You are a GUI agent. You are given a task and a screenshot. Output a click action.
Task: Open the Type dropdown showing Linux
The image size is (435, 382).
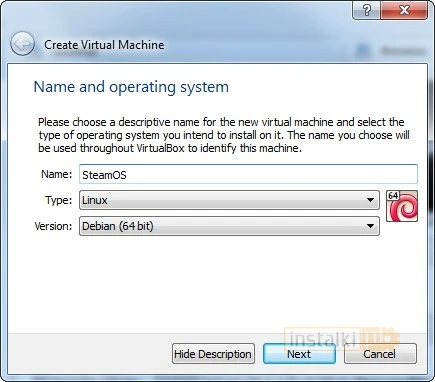click(x=229, y=200)
